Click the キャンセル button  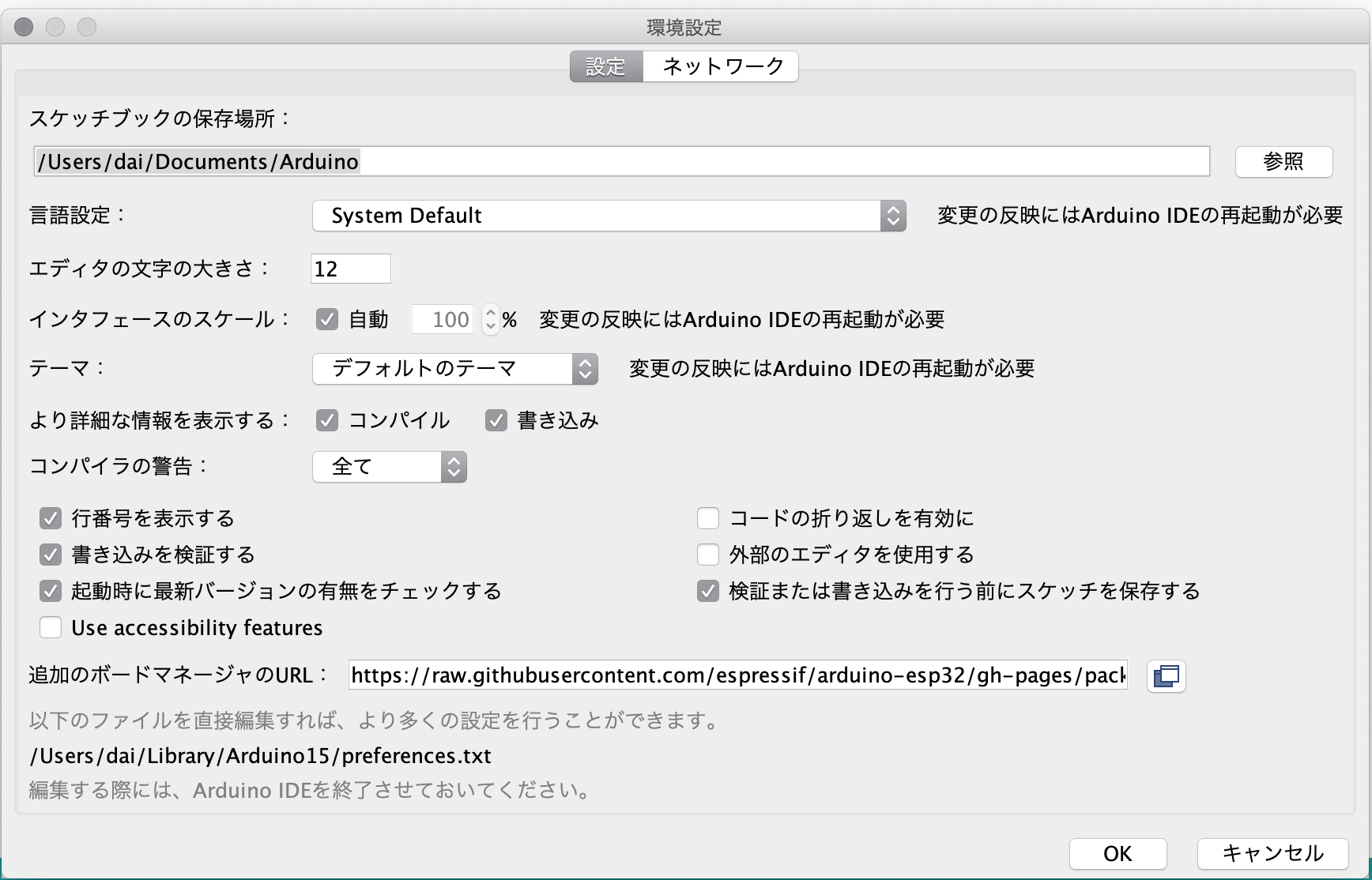[1272, 853]
